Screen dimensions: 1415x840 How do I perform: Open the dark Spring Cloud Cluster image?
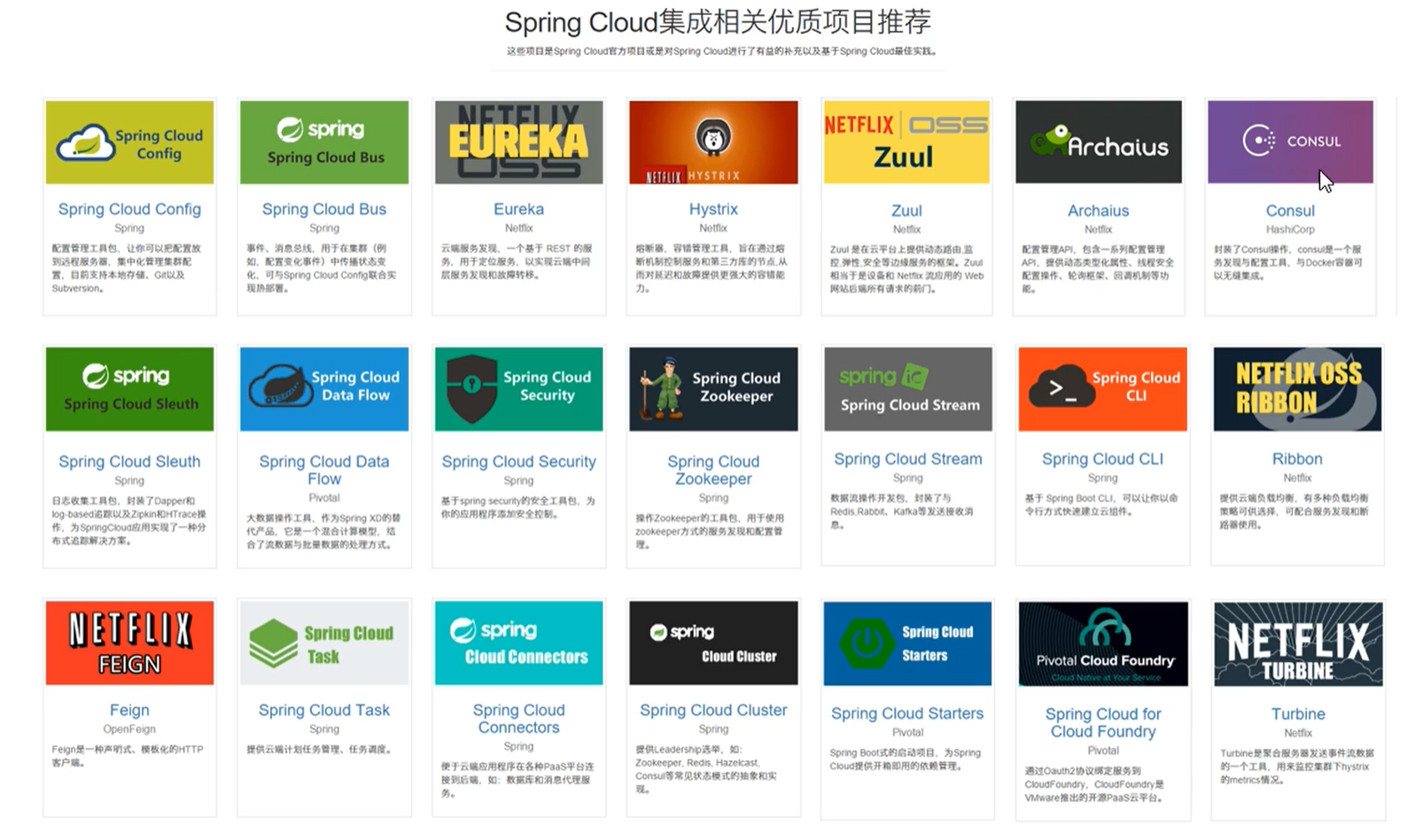[x=713, y=643]
